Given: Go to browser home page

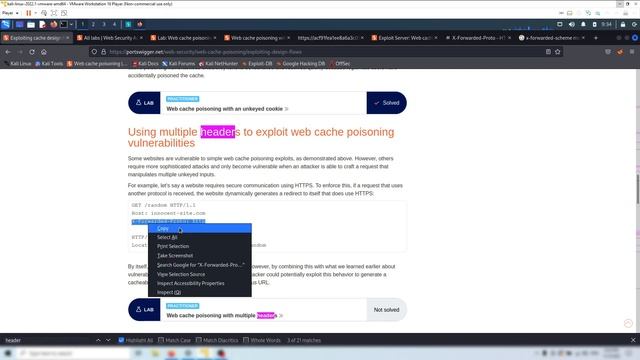Looking at the screenshot, I should [44, 52].
